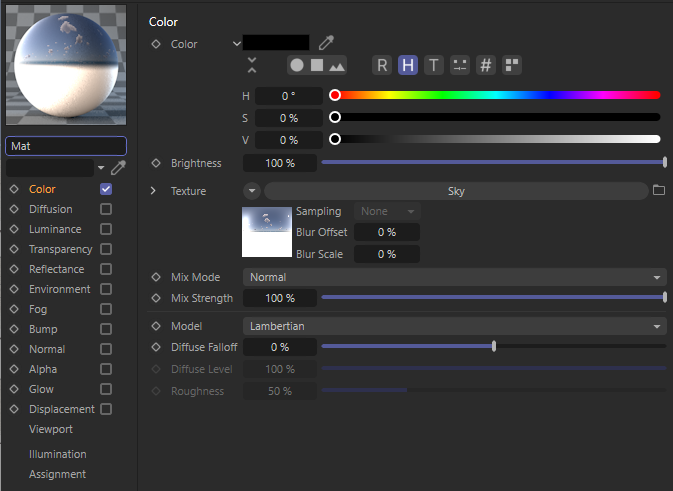Open the color swatches grid icon
Screen dimensions: 673x491
pos(511,65)
